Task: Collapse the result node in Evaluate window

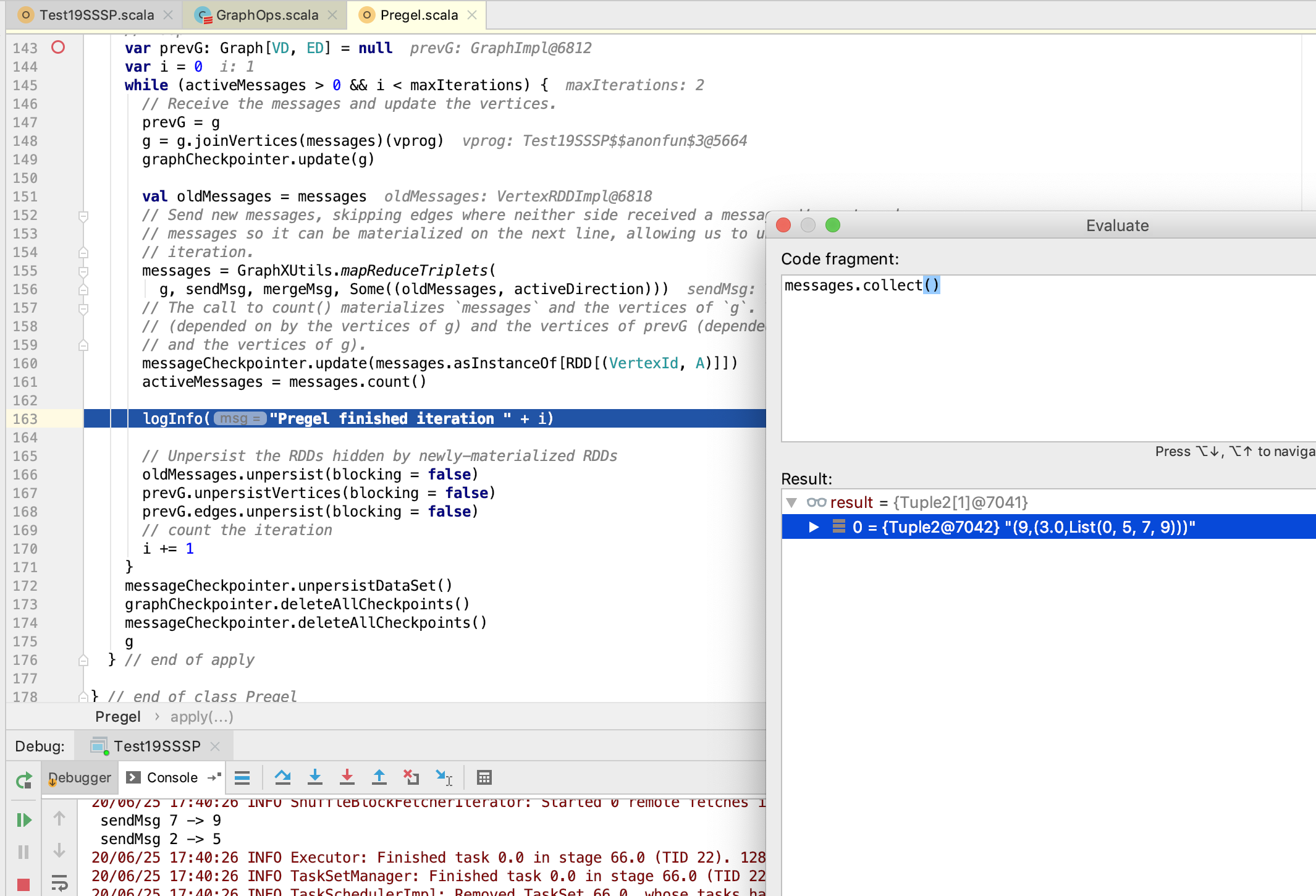Action: [x=791, y=502]
